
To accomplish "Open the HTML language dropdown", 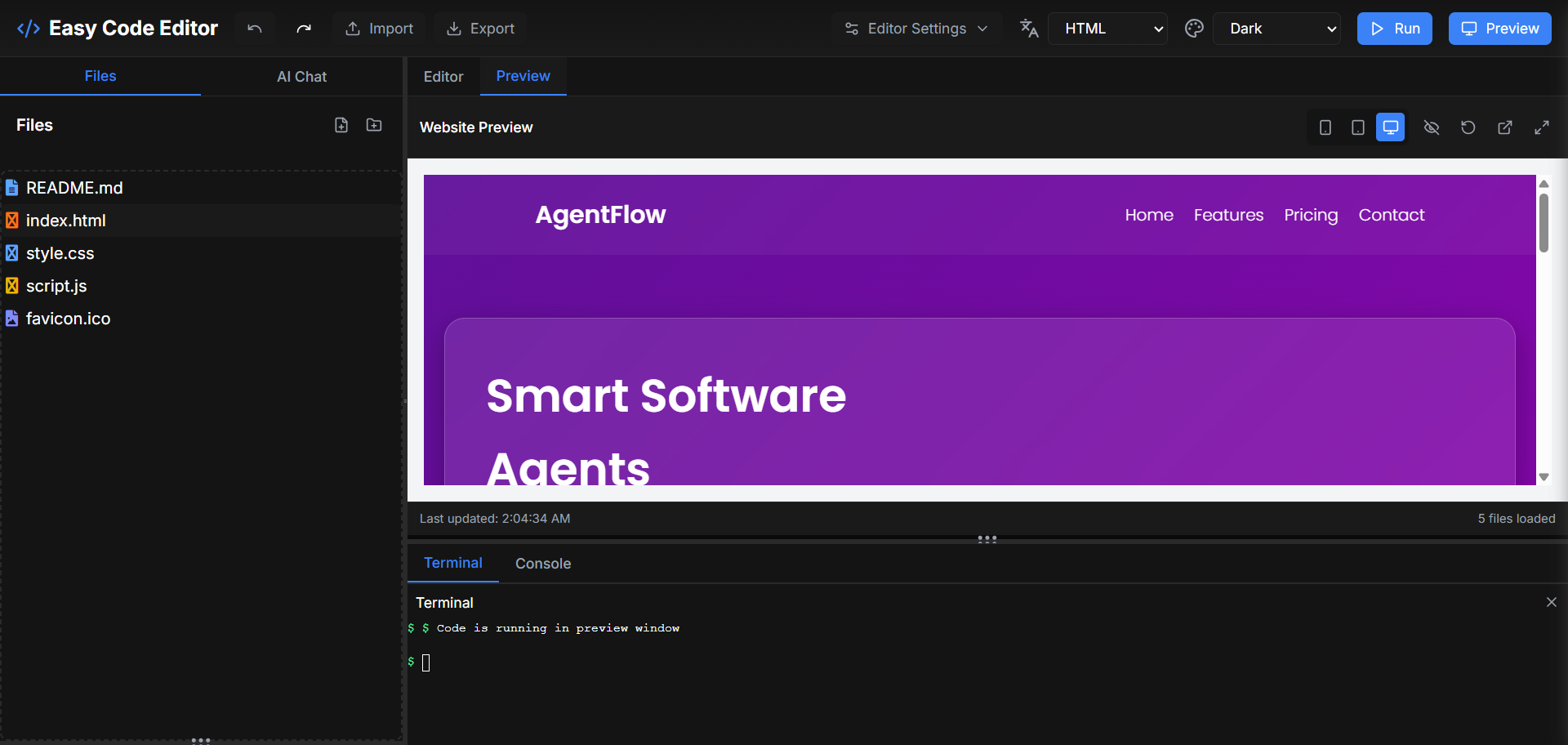I will tap(1107, 29).
